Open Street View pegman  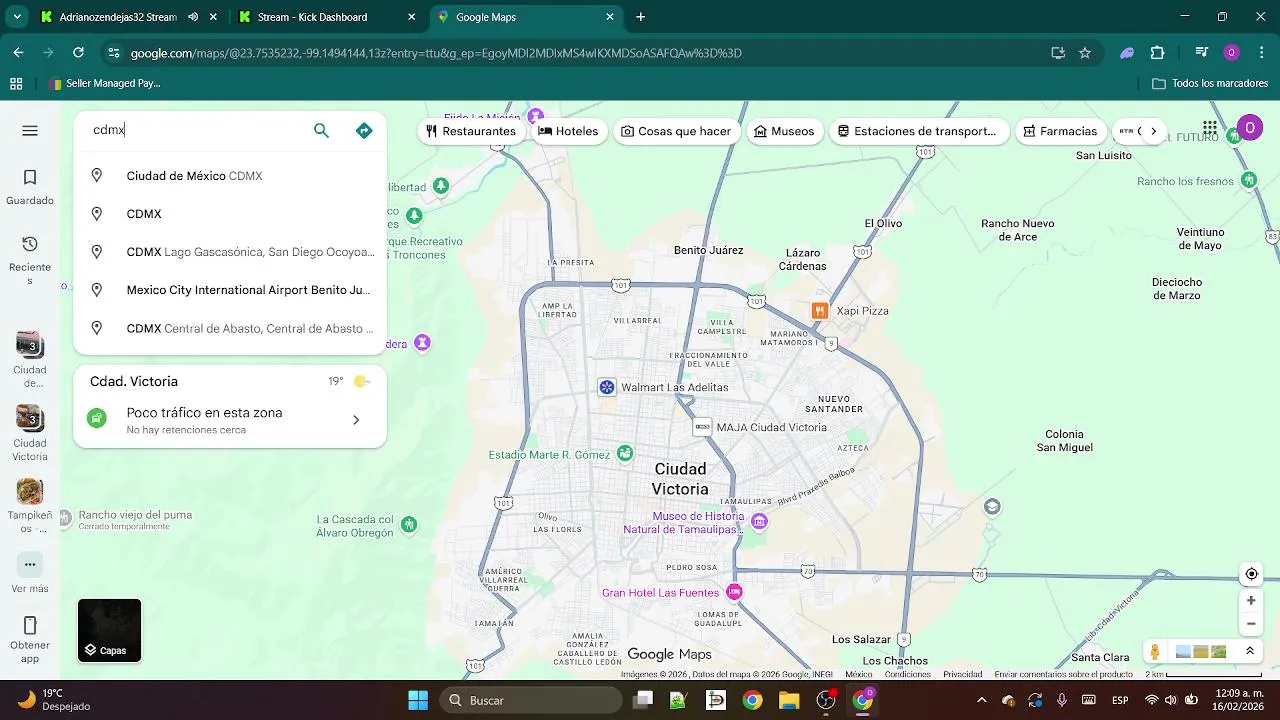1155,652
